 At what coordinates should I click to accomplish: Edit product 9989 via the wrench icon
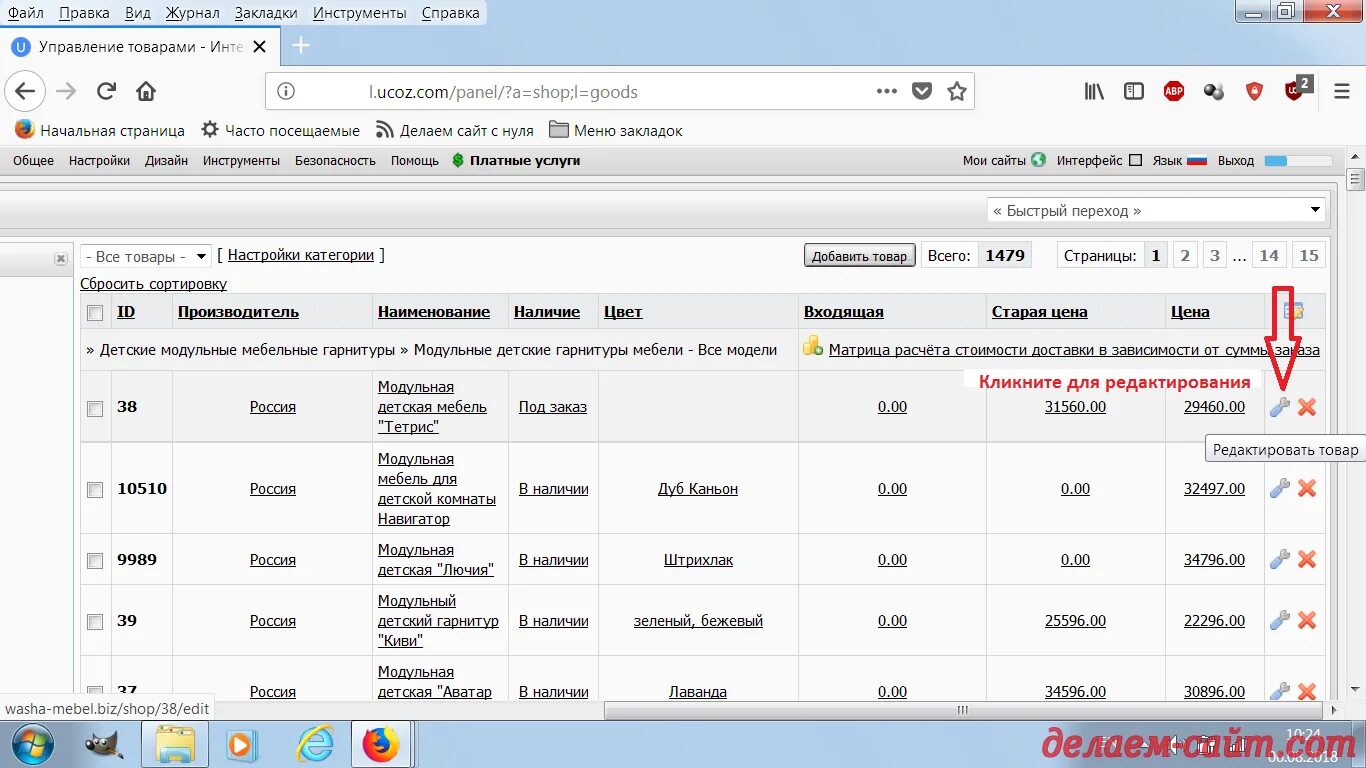1279,560
